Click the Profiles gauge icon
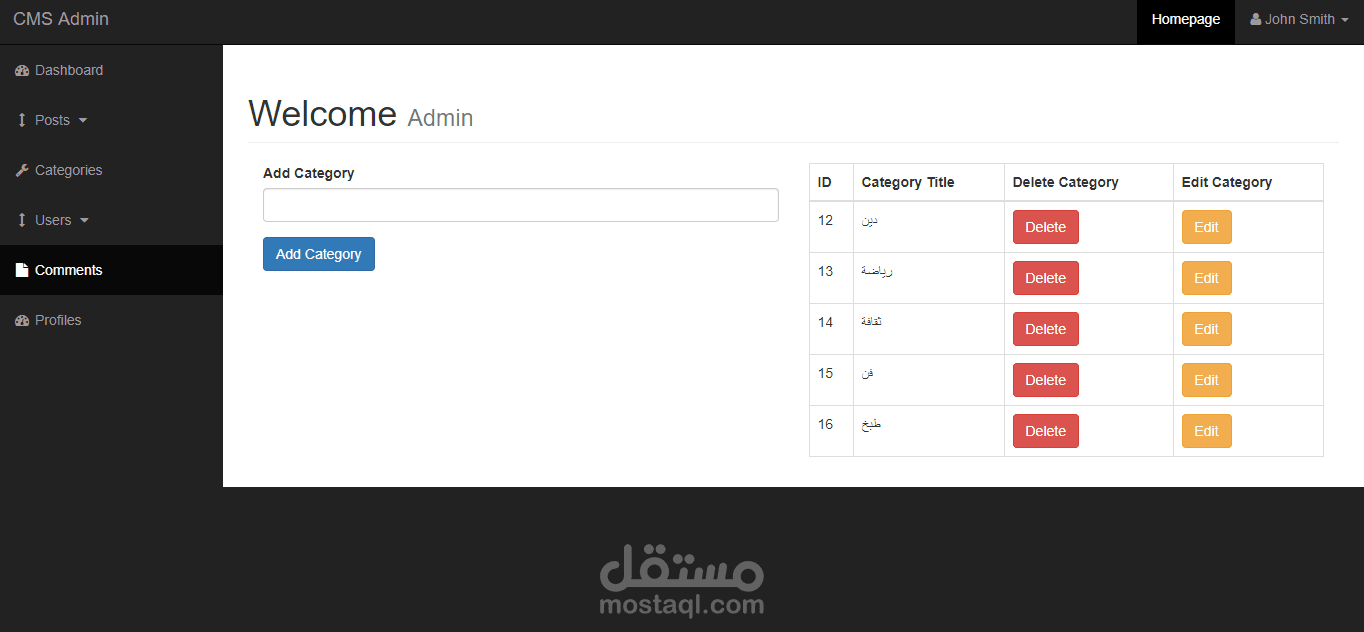This screenshot has width=1364, height=632. 22,321
